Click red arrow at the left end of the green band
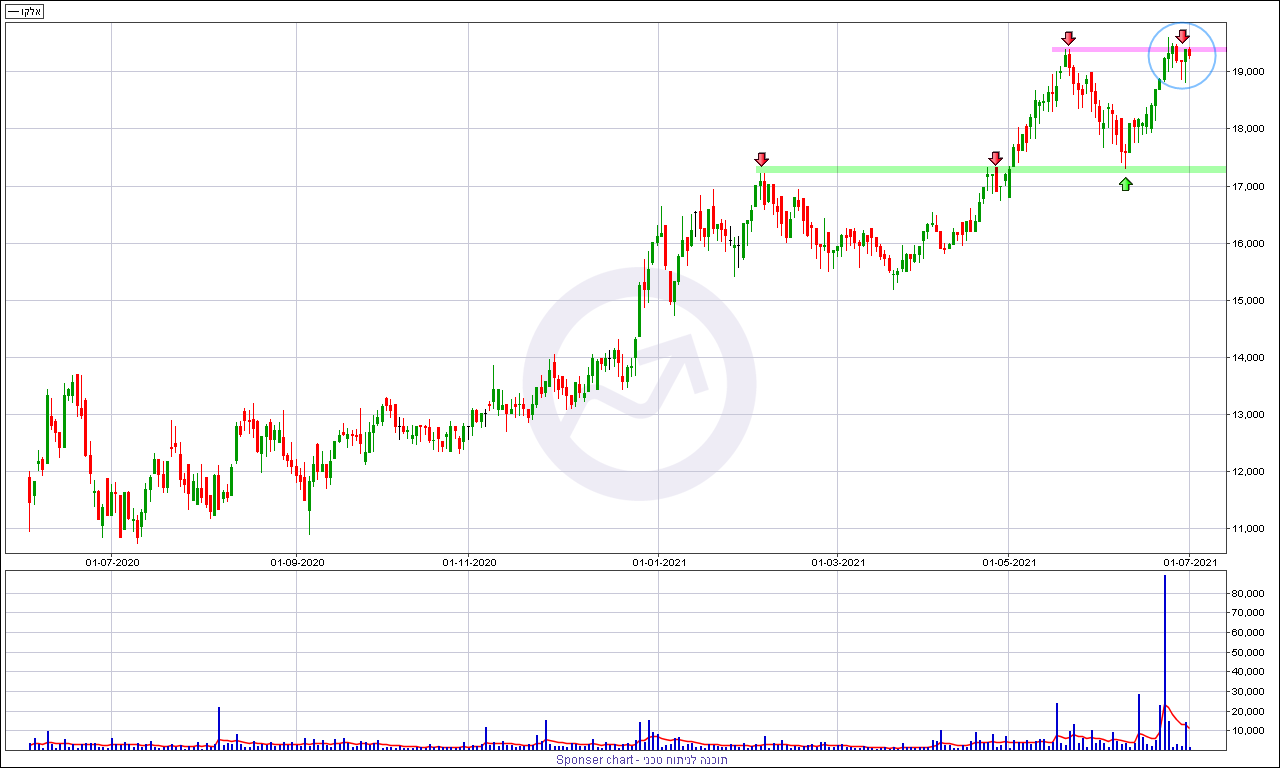 761,160
